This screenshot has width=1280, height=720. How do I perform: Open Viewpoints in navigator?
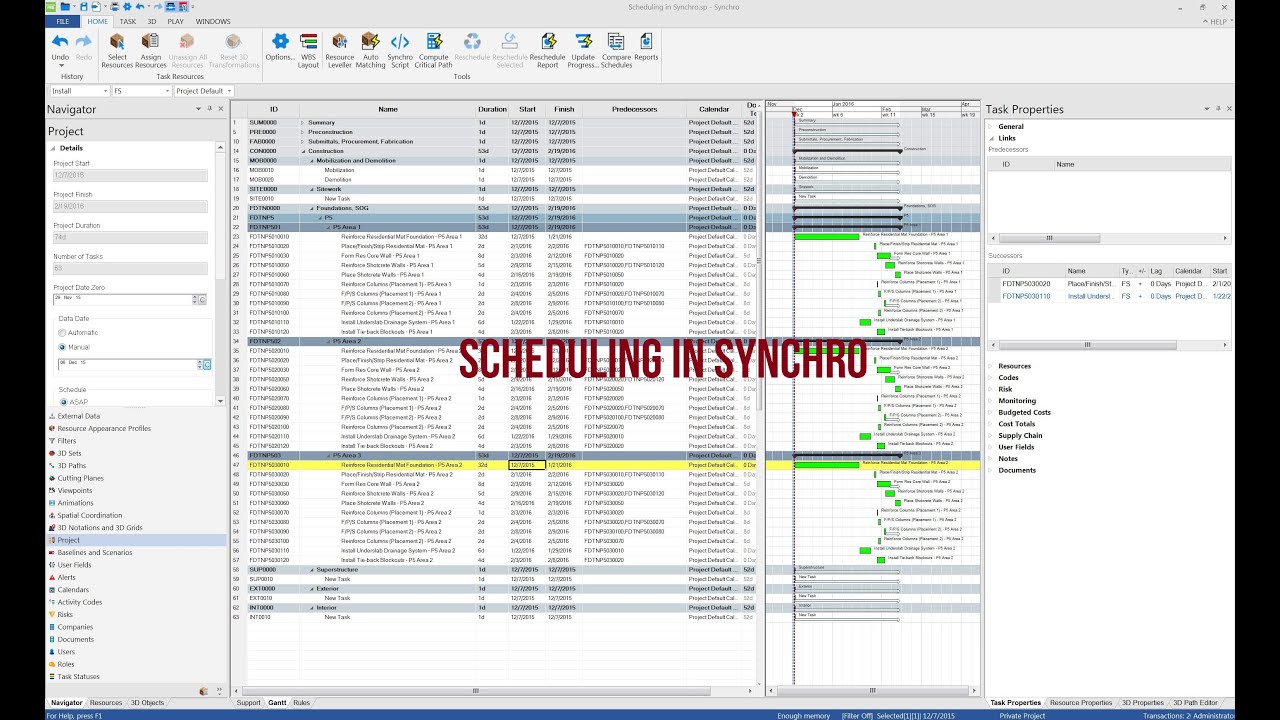coord(75,490)
